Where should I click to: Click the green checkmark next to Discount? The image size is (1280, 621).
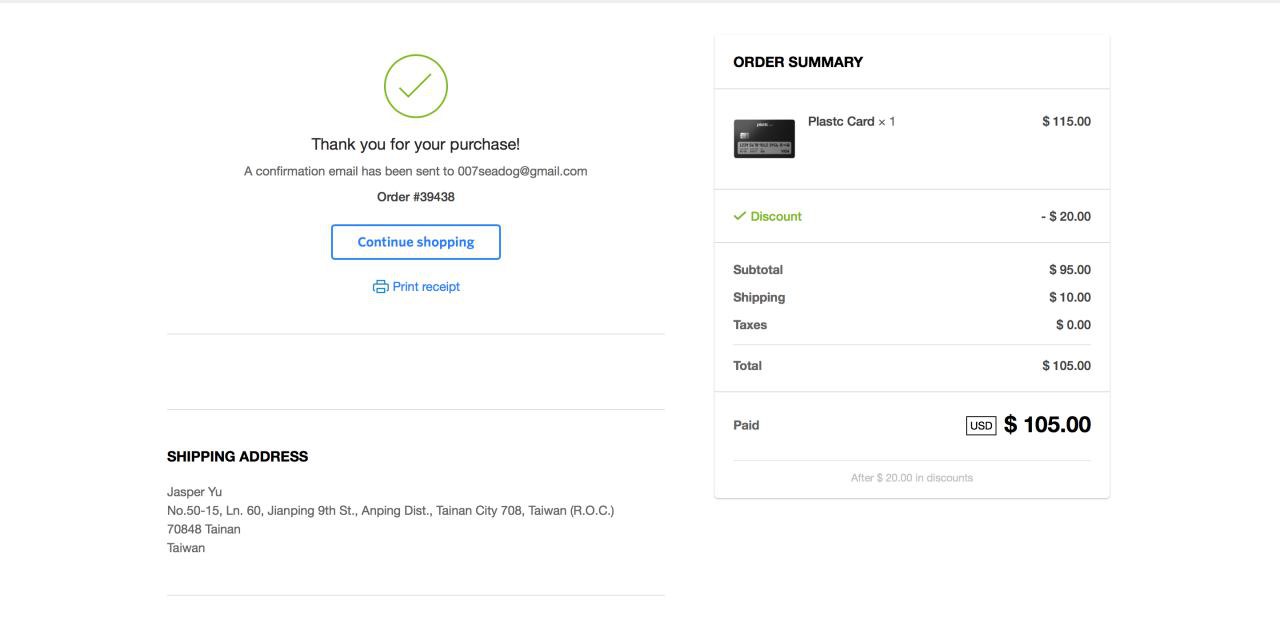point(740,216)
